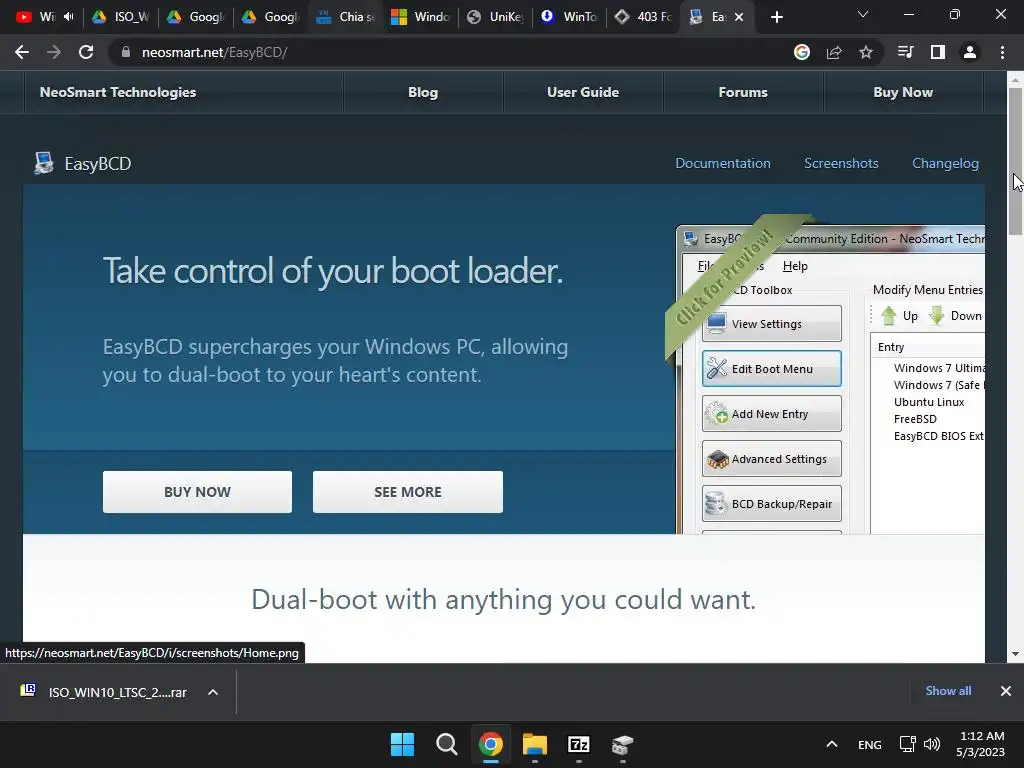Open the Blog nav item
Screen dimensions: 1024x768
[x=423, y=92]
